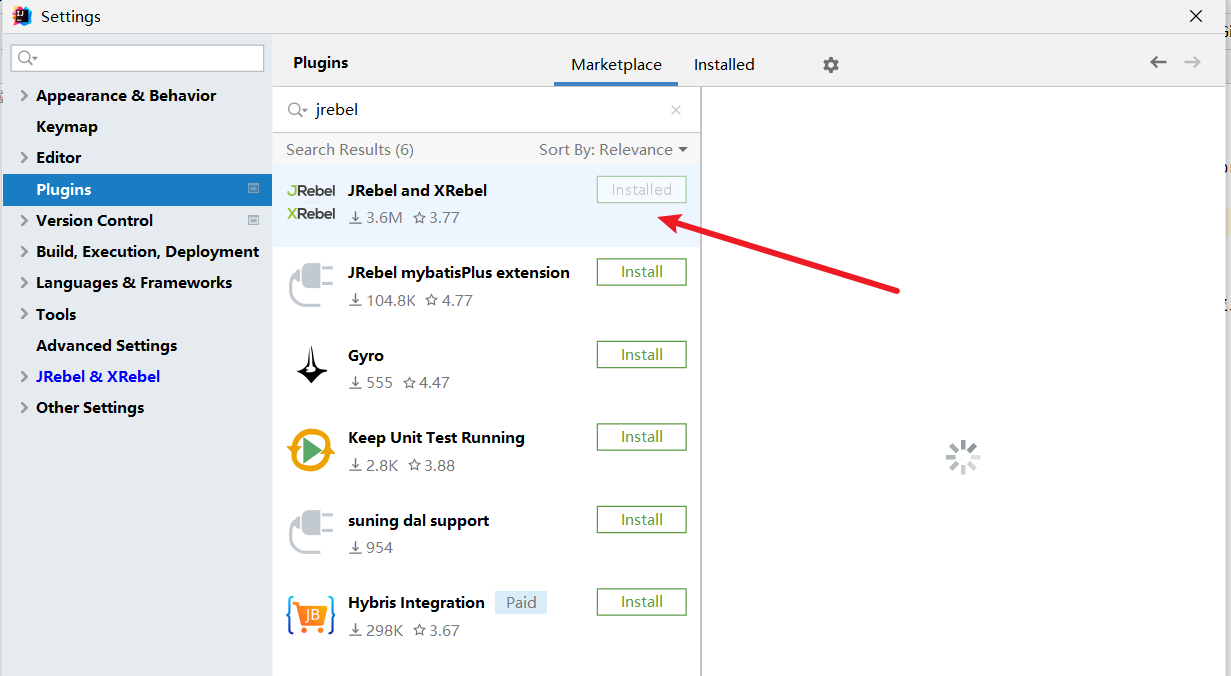The width and height of the screenshot is (1231, 676).
Task: Click the 3.88 rating value
Action: (x=431, y=466)
